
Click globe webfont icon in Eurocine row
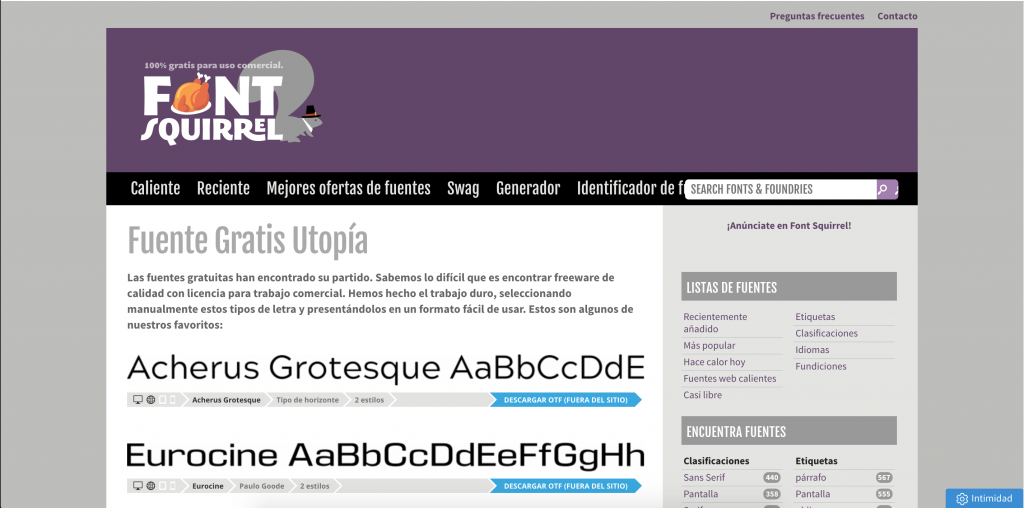[x=151, y=486]
